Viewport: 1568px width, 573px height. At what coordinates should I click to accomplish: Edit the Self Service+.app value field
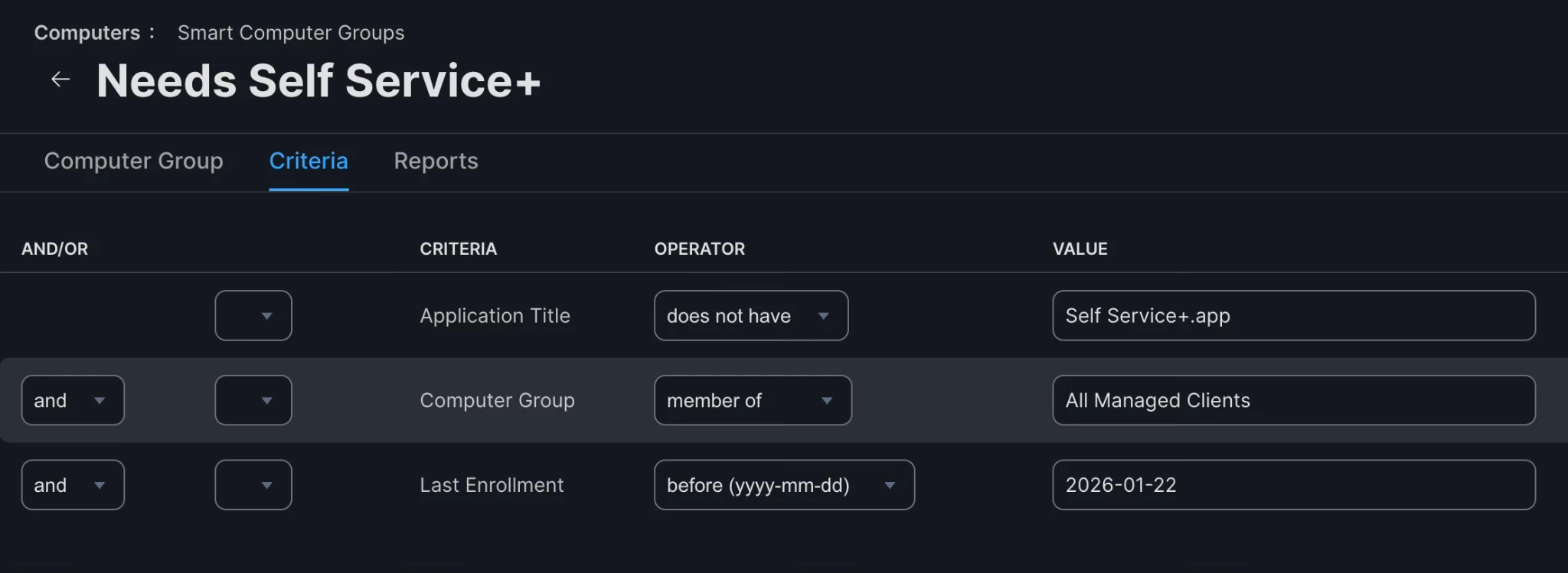pos(1293,316)
